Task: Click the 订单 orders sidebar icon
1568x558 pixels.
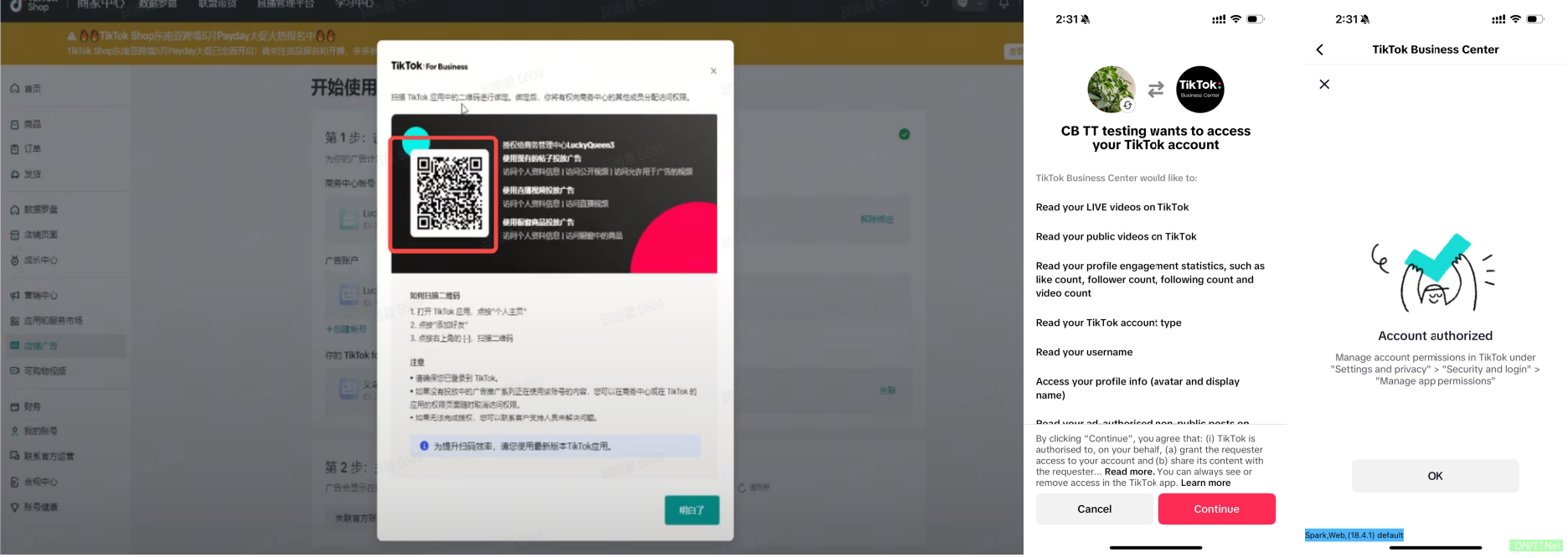Action: [15, 149]
